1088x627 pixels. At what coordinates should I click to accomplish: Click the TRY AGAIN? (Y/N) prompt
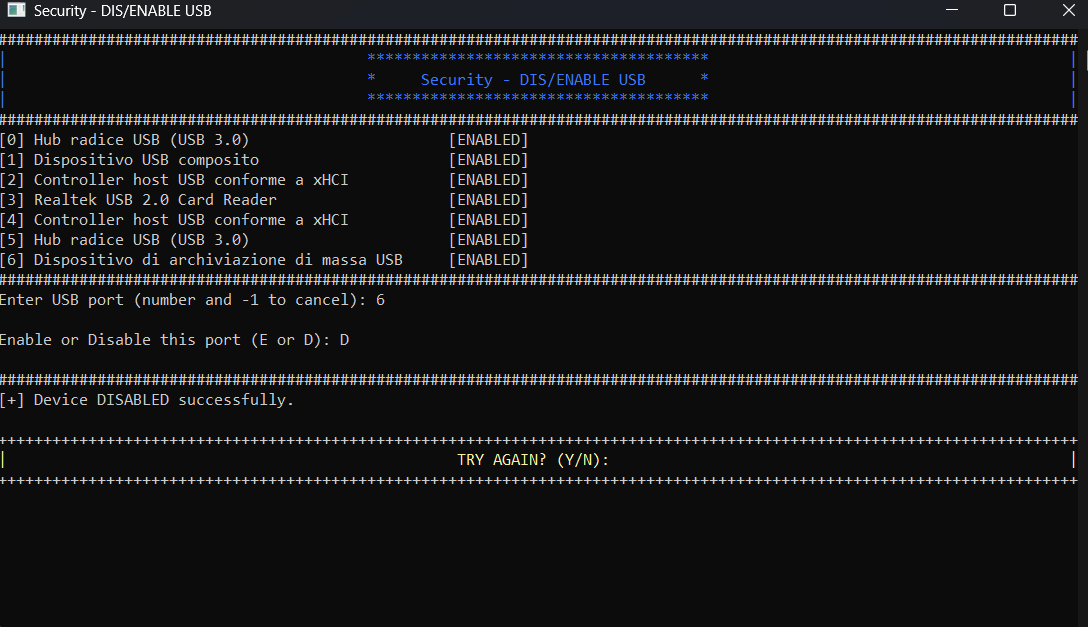[533, 460]
